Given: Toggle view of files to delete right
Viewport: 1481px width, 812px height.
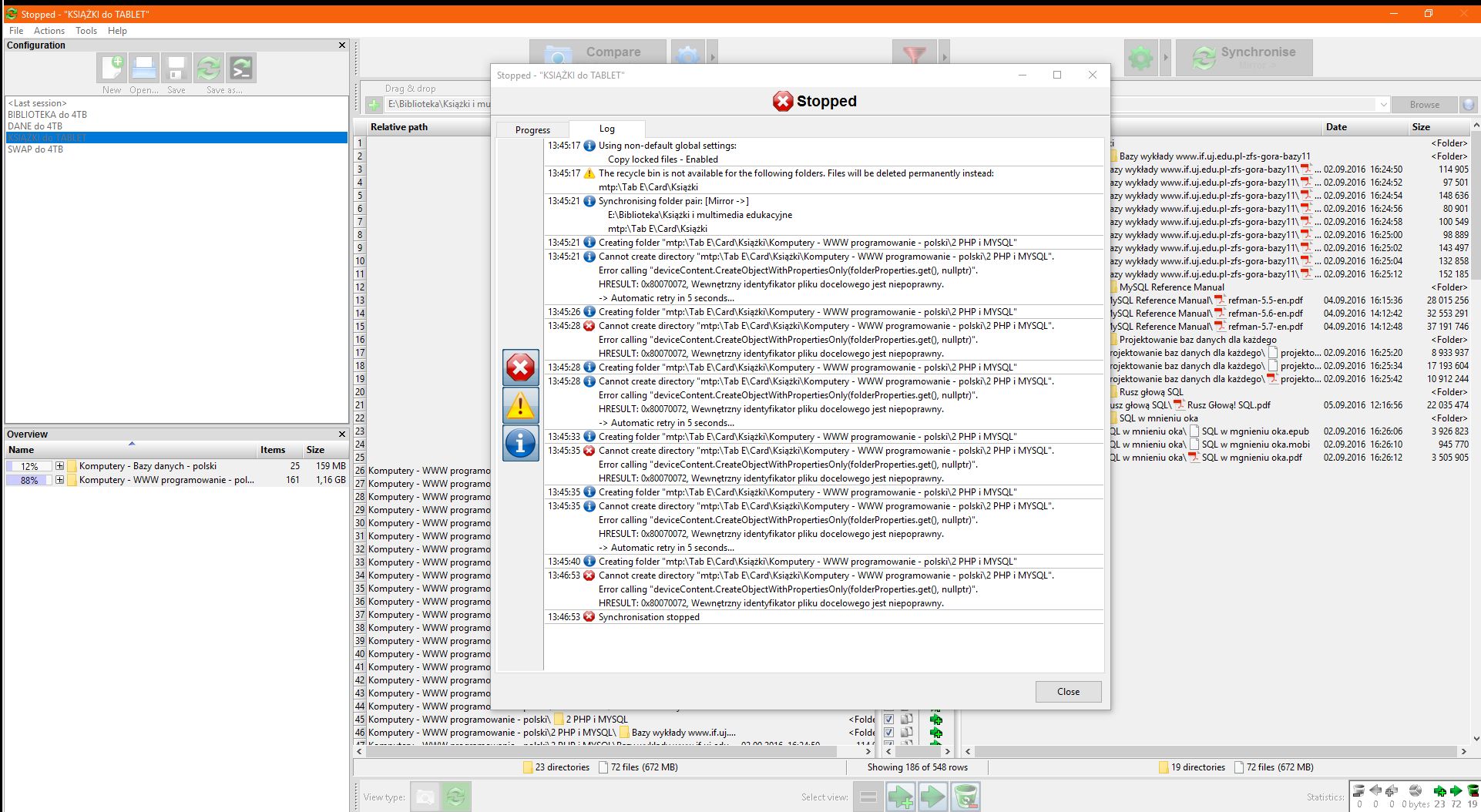Looking at the screenshot, I should 966,797.
